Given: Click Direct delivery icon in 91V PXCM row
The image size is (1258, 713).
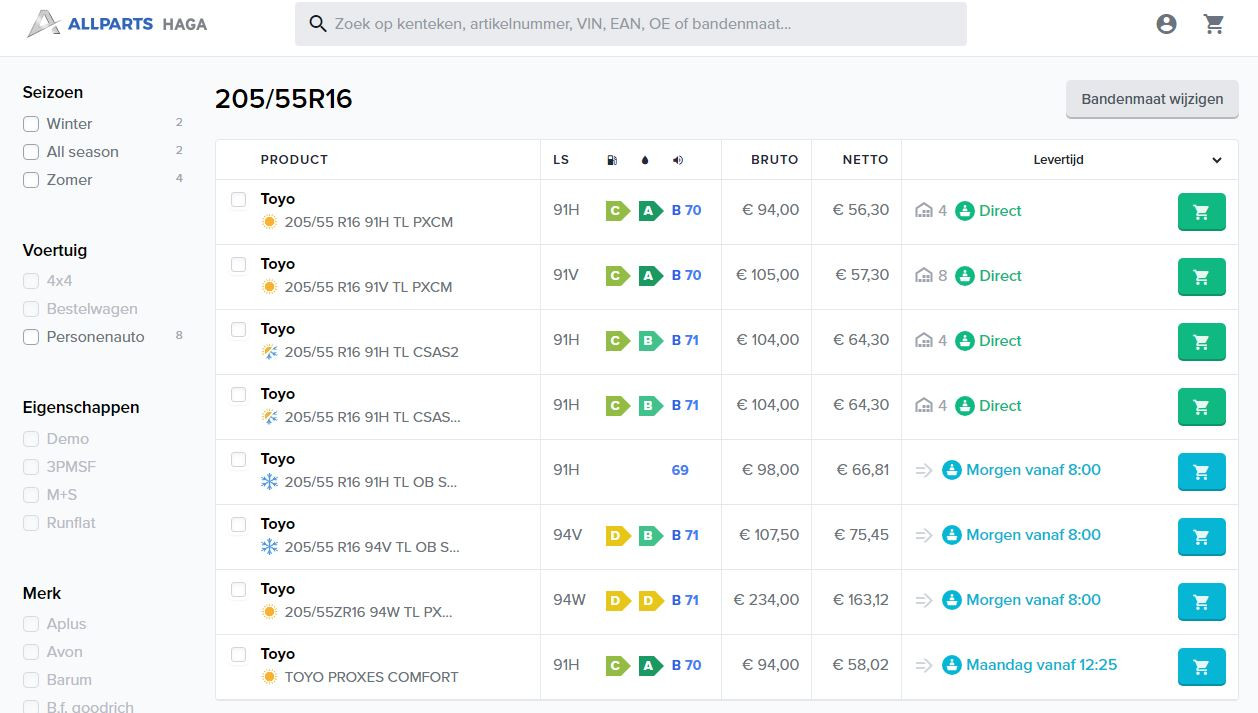Looking at the screenshot, I should click(x=965, y=276).
